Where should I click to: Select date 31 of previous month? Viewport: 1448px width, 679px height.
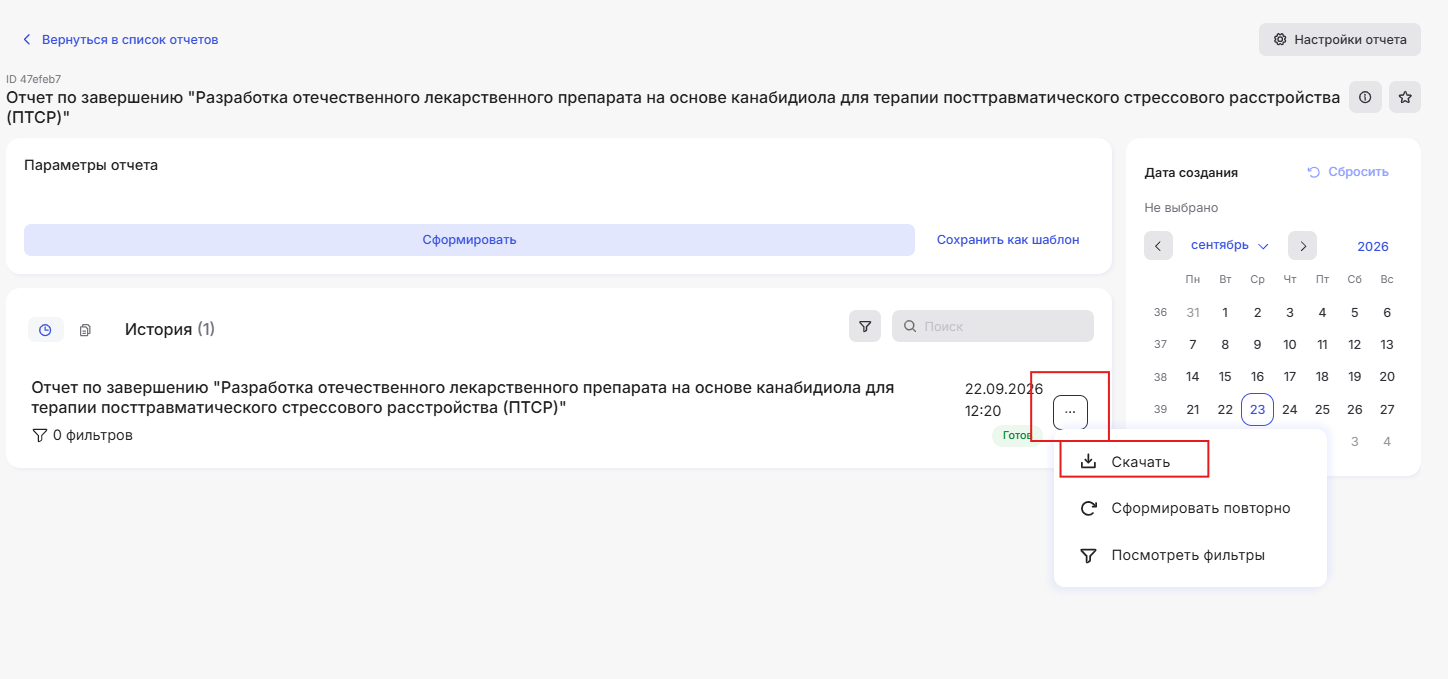coord(1193,312)
